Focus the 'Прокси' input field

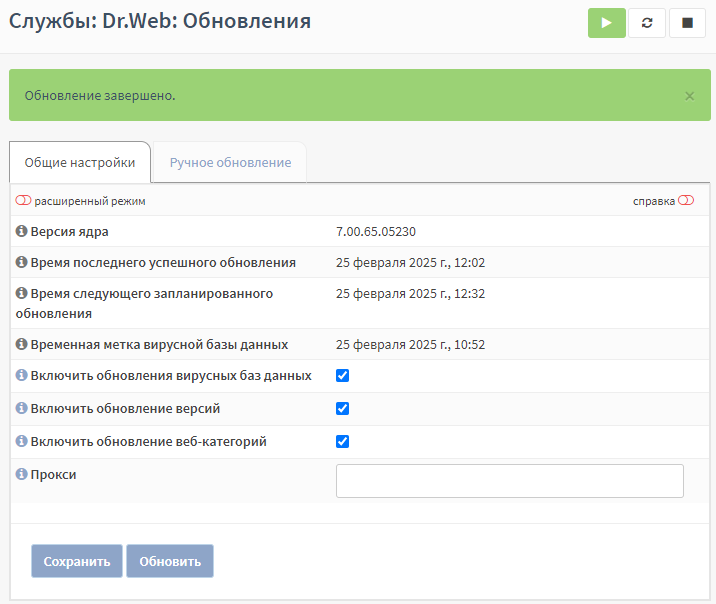[x=510, y=481]
